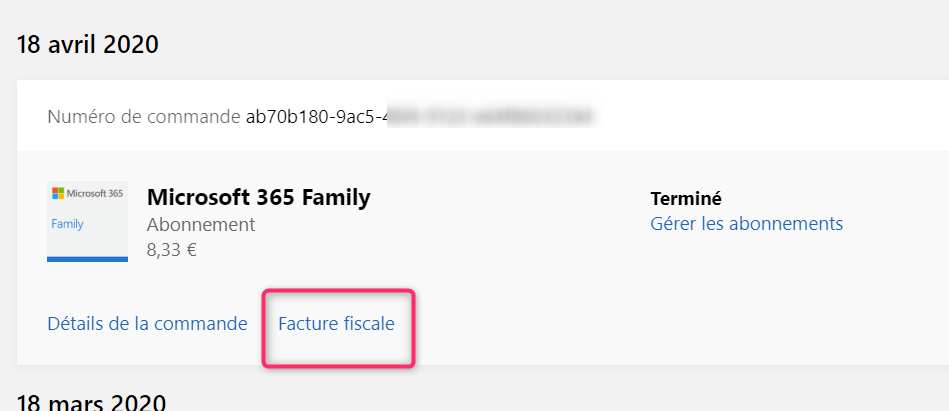Screen dimensions: 949x411
Task: Open the Facture fiscale link
Action: [336, 324]
